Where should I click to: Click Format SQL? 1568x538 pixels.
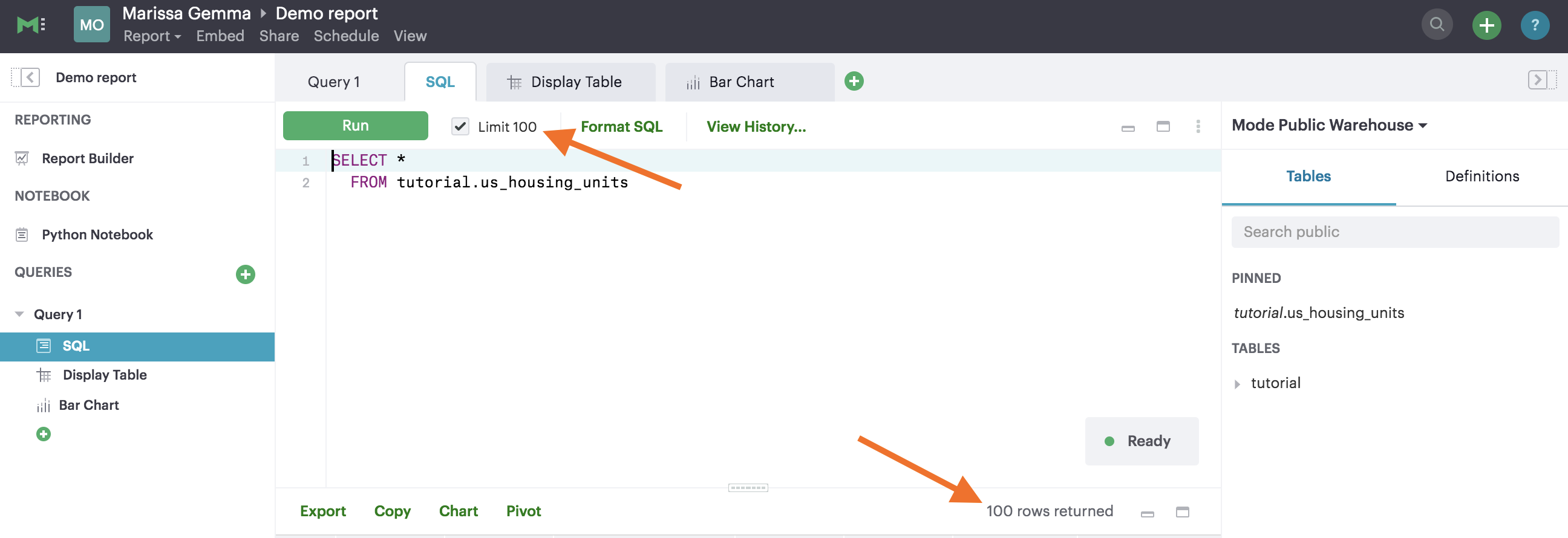[x=621, y=126]
